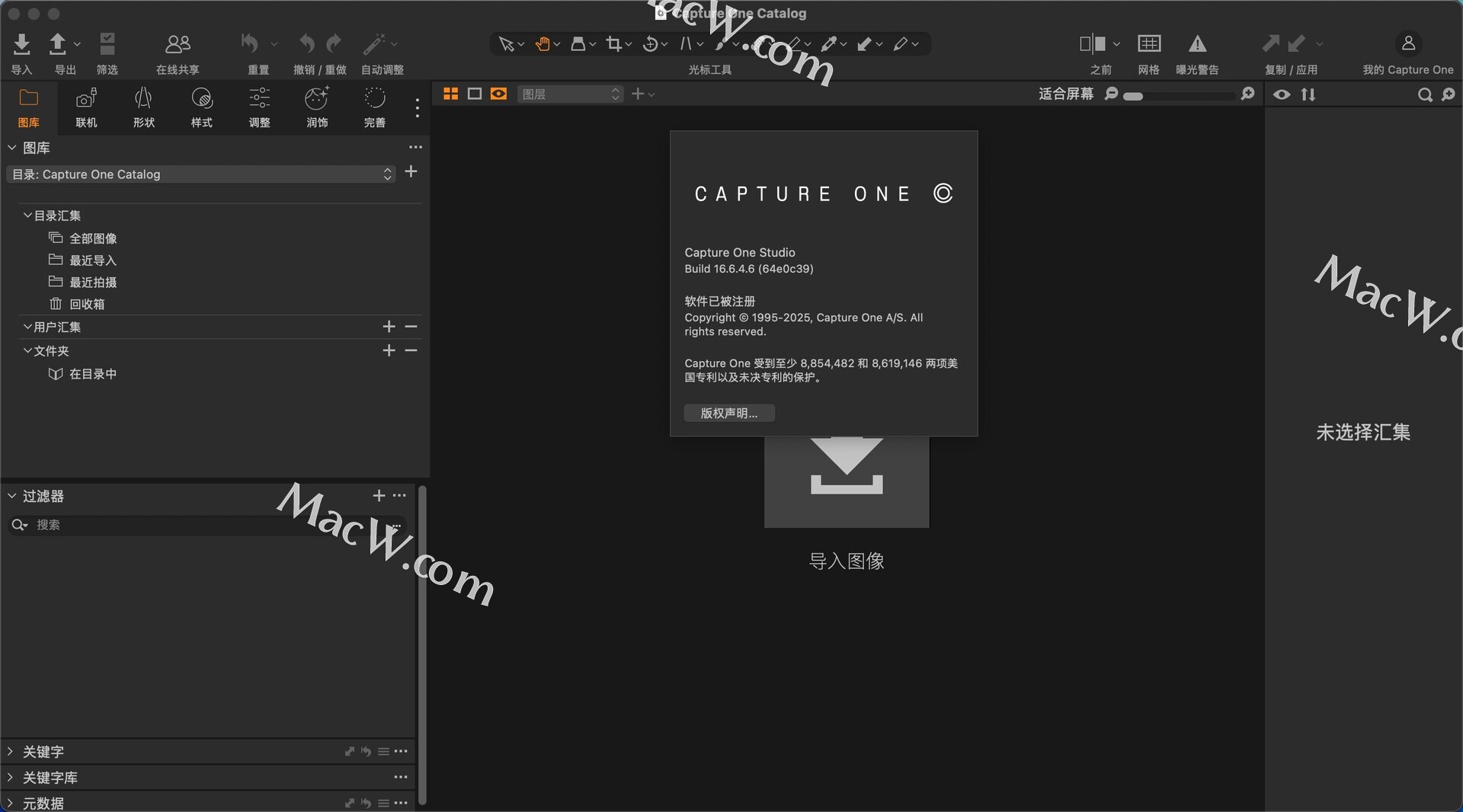
Task: Toggle browser visibility with the eye icon
Action: [1282, 94]
